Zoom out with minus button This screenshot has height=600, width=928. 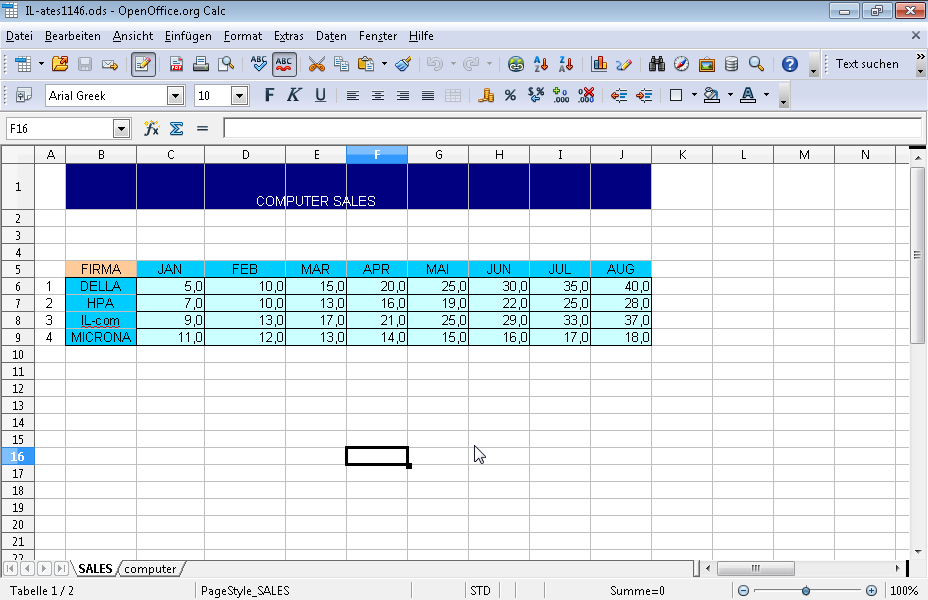pyautogui.click(x=743, y=591)
